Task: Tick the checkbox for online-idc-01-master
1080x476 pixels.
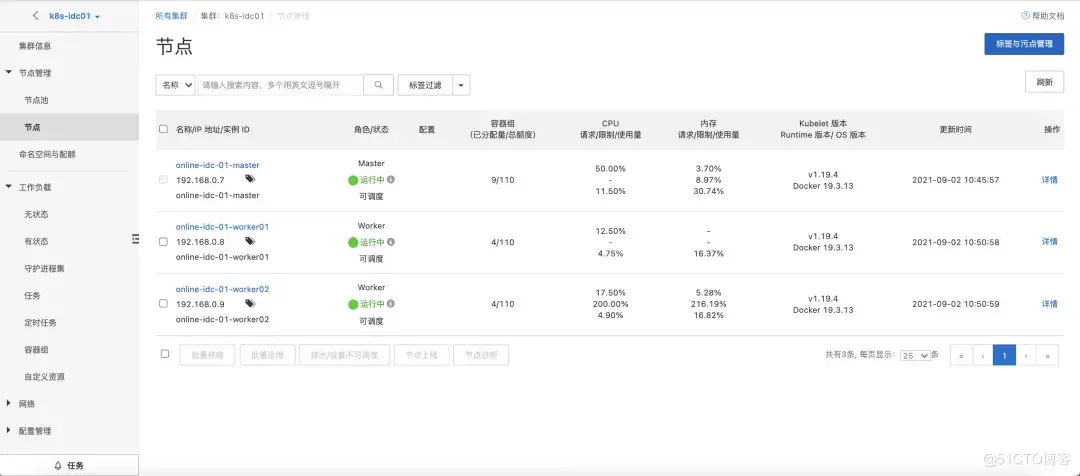Action: click(x=163, y=179)
